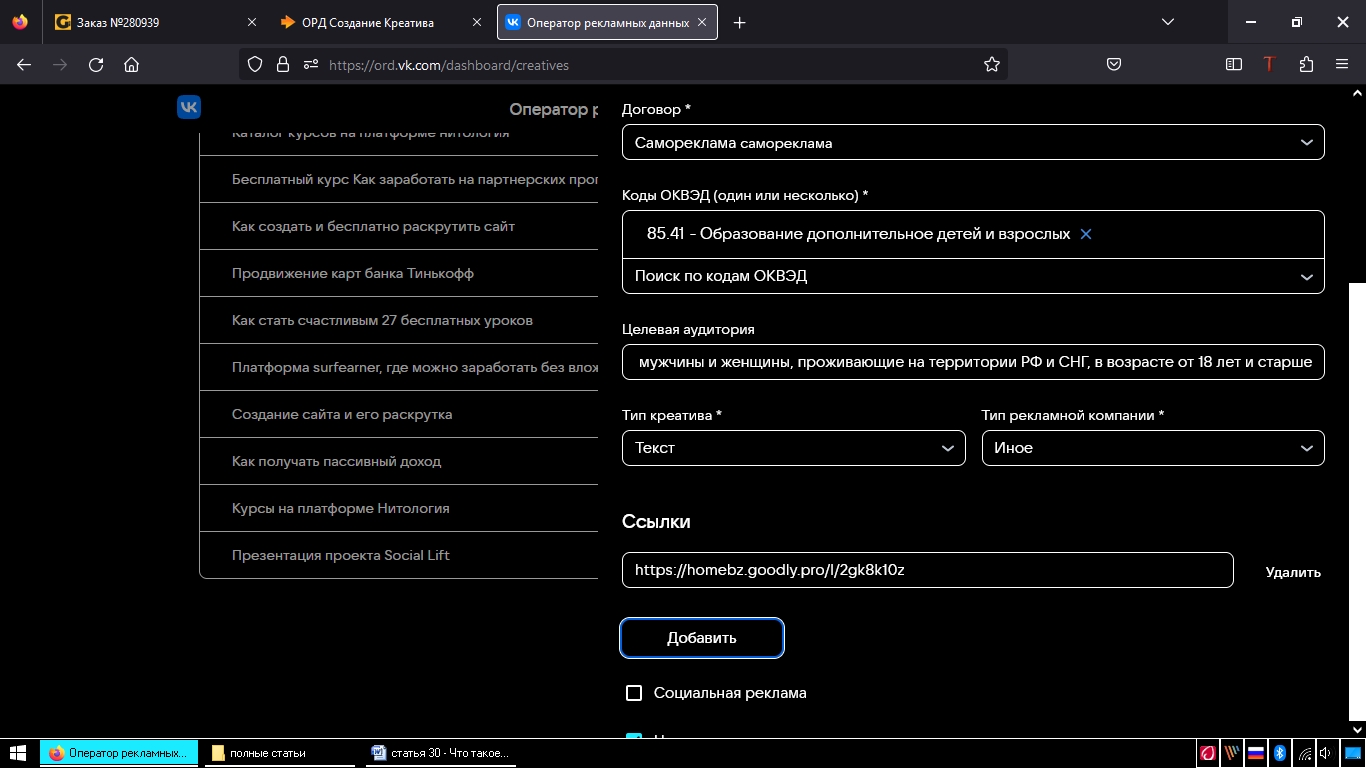
Task: Open new tab with plus icon
Action: [740, 22]
